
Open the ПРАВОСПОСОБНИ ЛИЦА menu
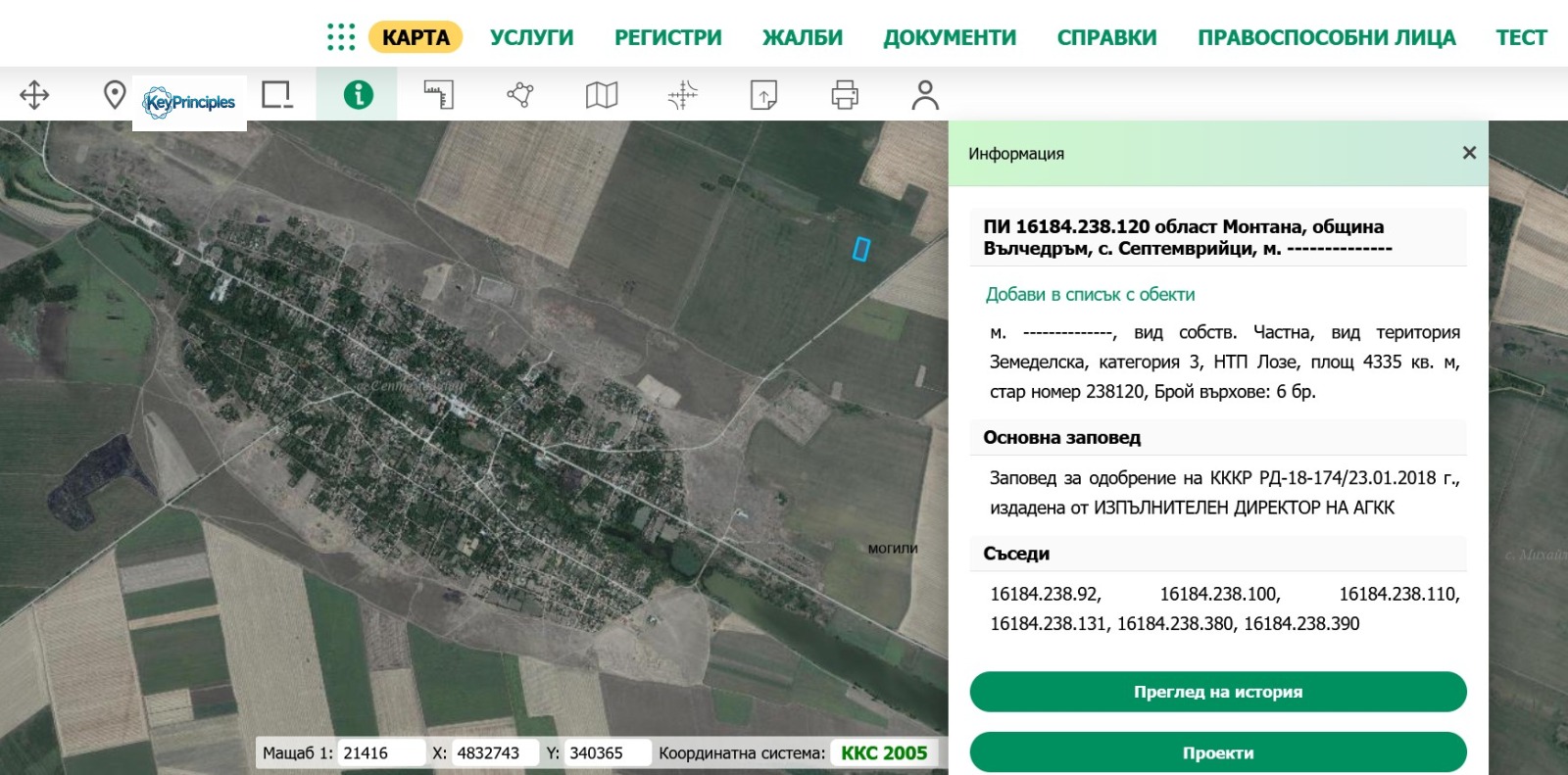[1327, 37]
